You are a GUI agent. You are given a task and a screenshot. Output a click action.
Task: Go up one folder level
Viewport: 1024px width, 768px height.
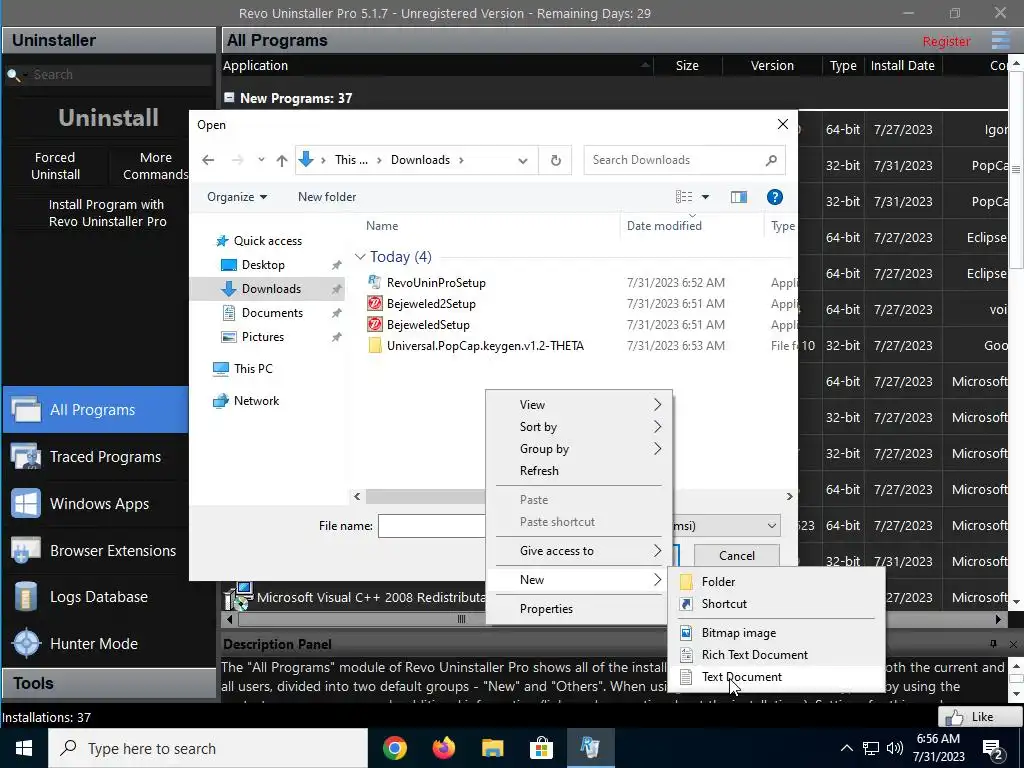(x=281, y=160)
